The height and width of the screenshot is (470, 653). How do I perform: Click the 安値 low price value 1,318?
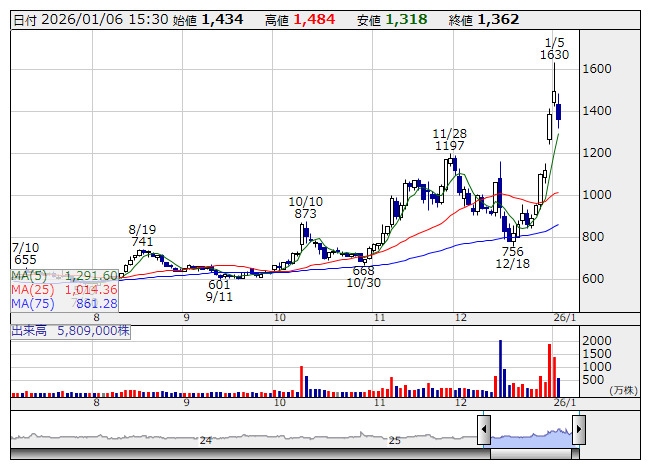pos(405,20)
